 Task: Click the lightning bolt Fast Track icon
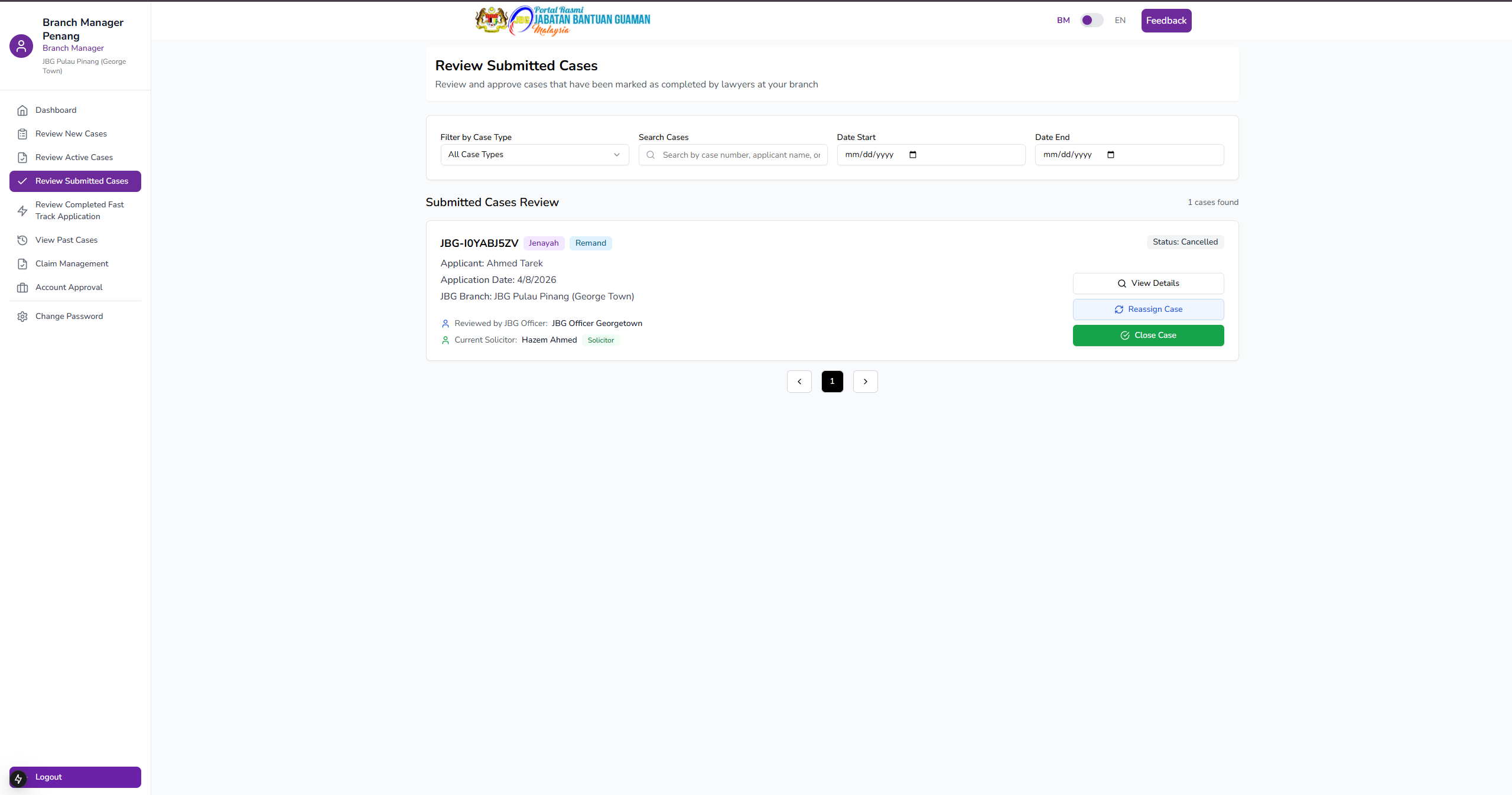point(22,211)
